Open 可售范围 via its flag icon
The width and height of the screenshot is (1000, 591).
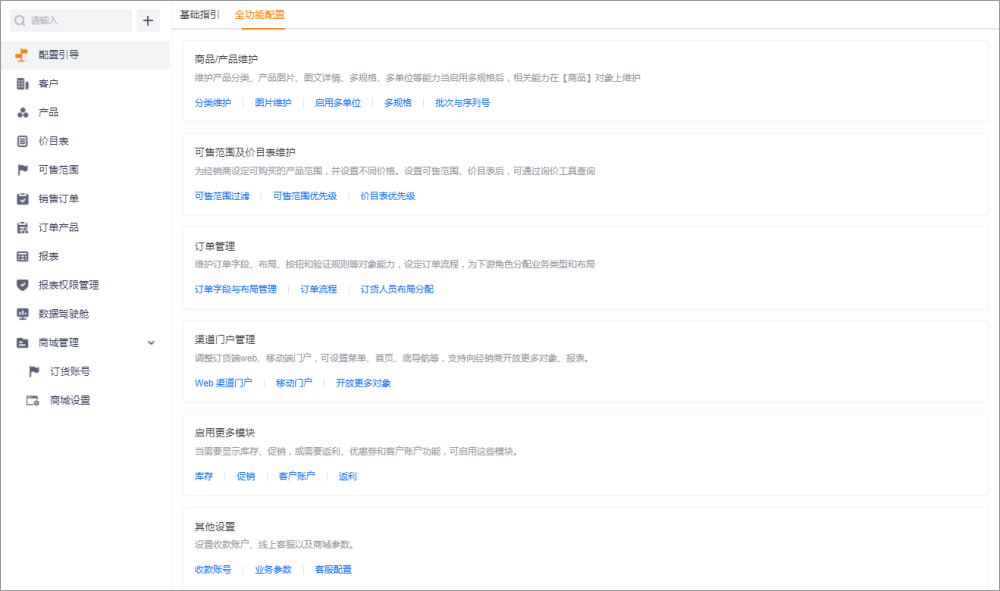tap(22, 170)
